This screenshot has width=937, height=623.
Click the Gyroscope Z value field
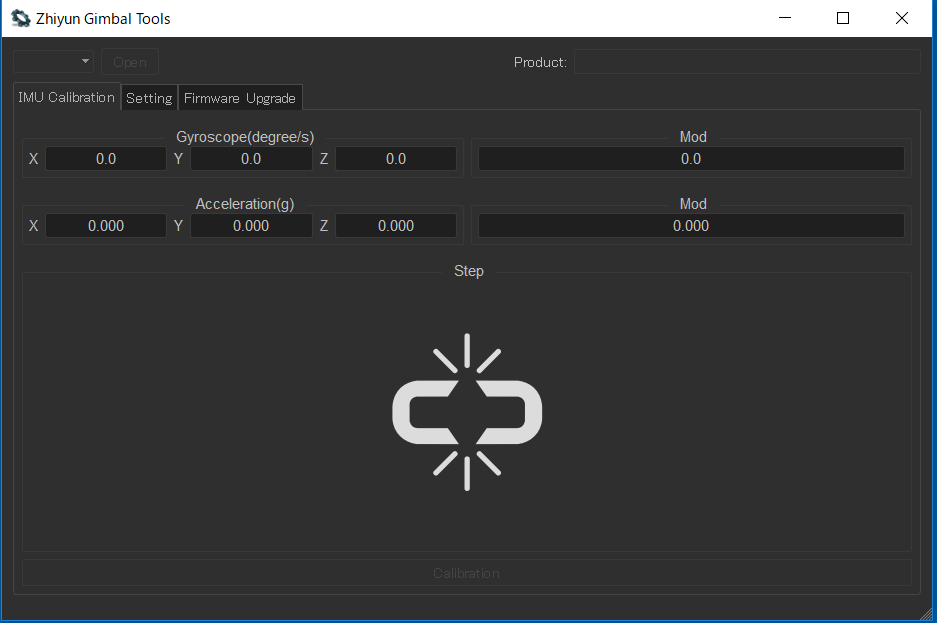(396, 159)
